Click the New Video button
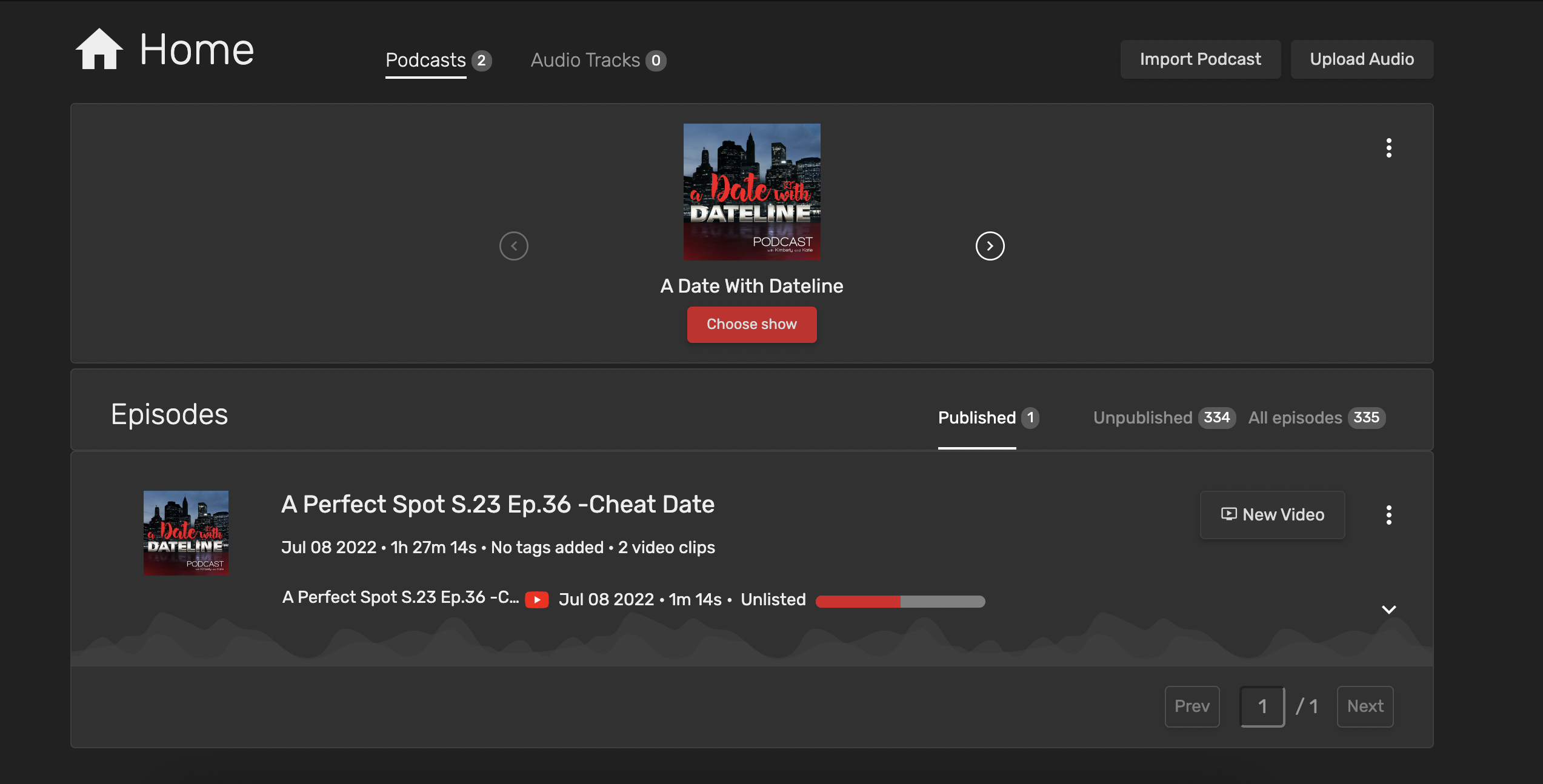The width and height of the screenshot is (1543, 784). tap(1272, 515)
